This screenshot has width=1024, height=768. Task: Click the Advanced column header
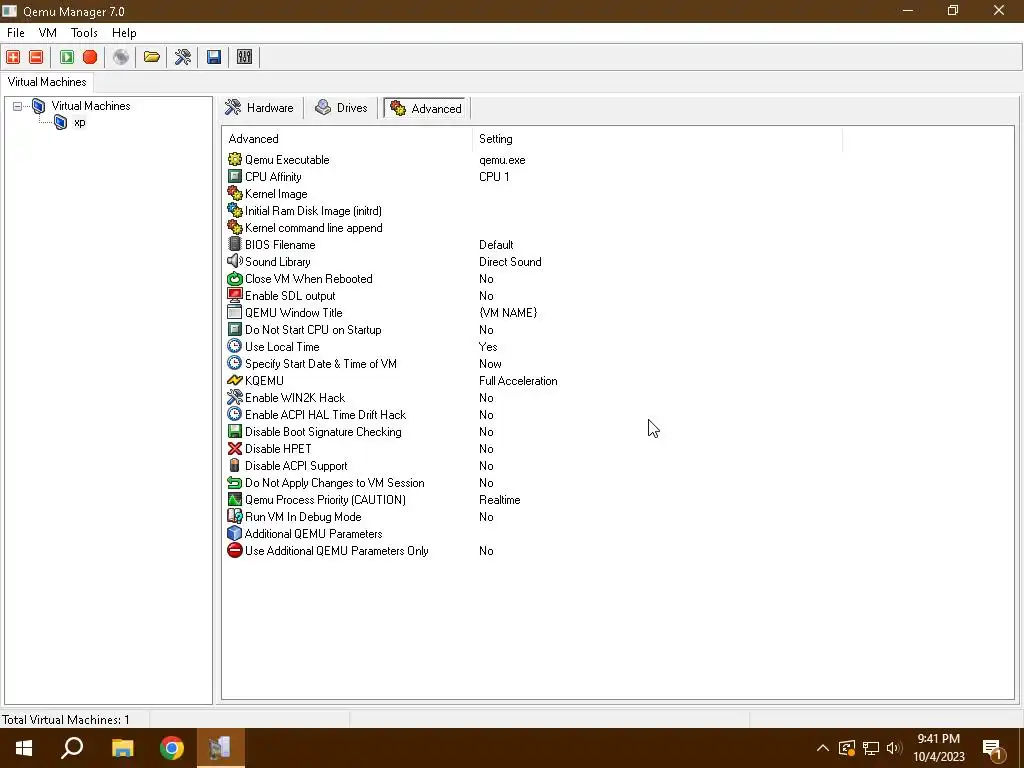point(347,138)
